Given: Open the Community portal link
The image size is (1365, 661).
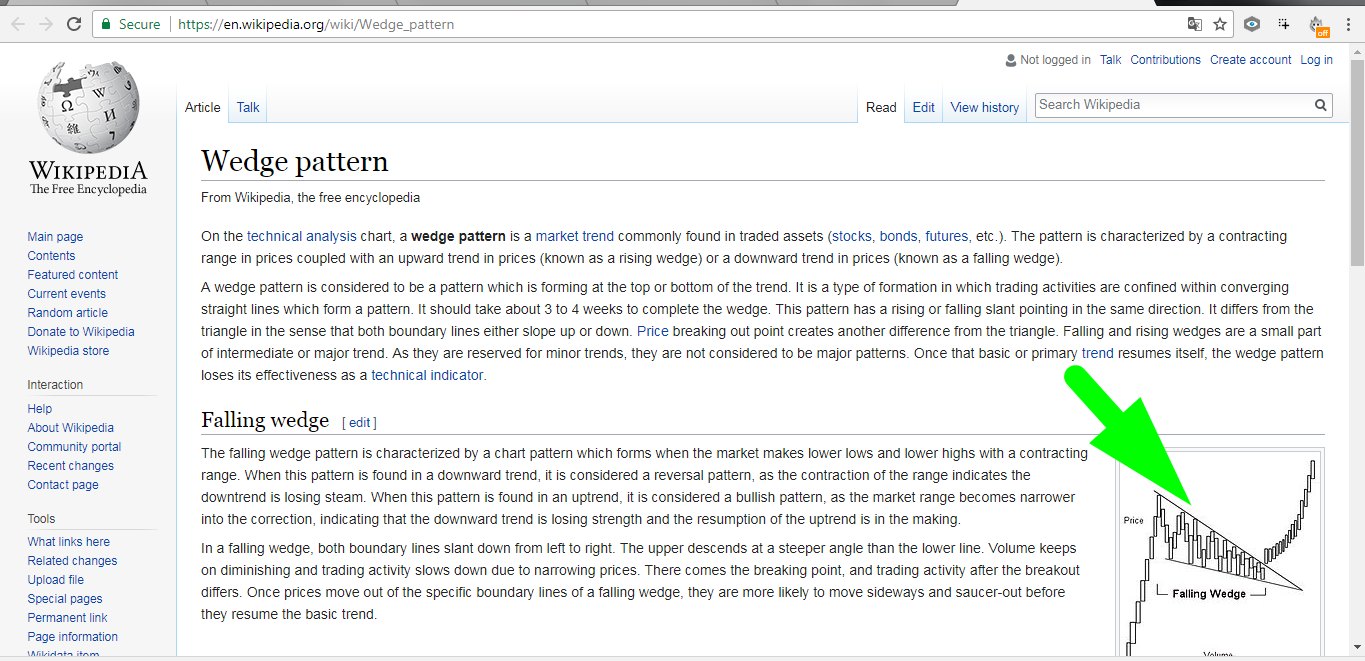Looking at the screenshot, I should [74, 447].
